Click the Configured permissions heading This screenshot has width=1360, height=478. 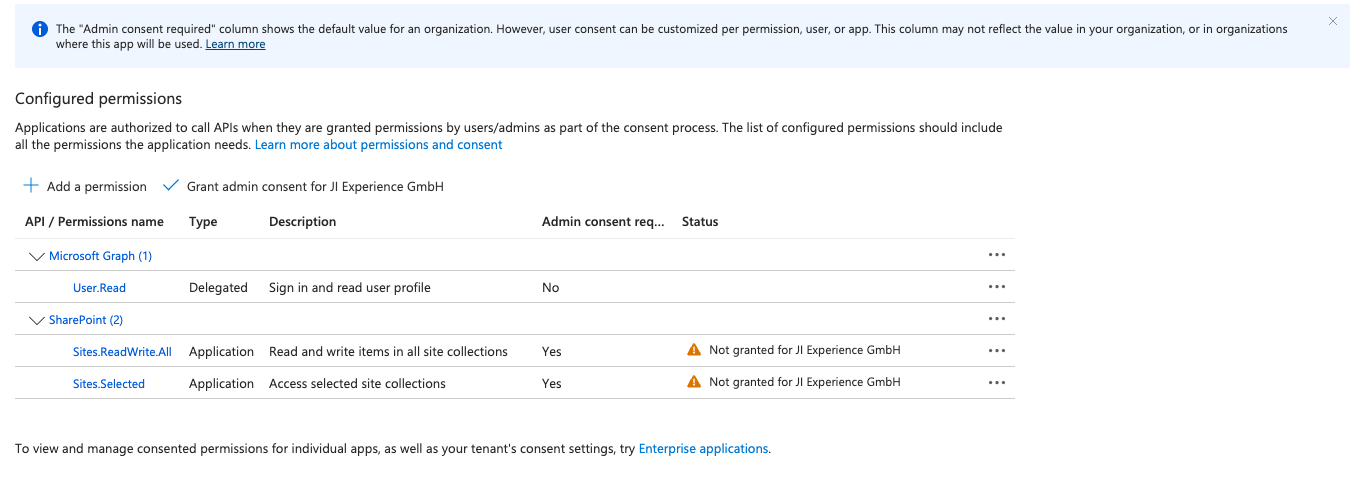tap(99, 99)
